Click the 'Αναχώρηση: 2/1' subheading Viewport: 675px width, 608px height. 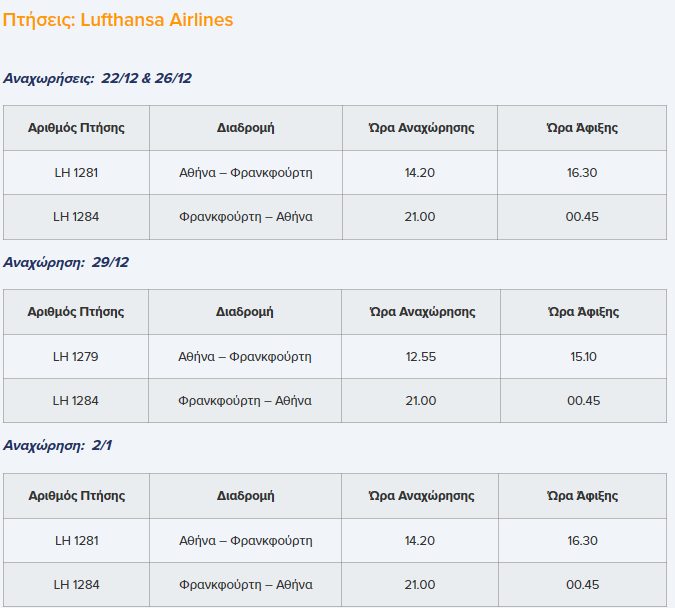pos(58,446)
